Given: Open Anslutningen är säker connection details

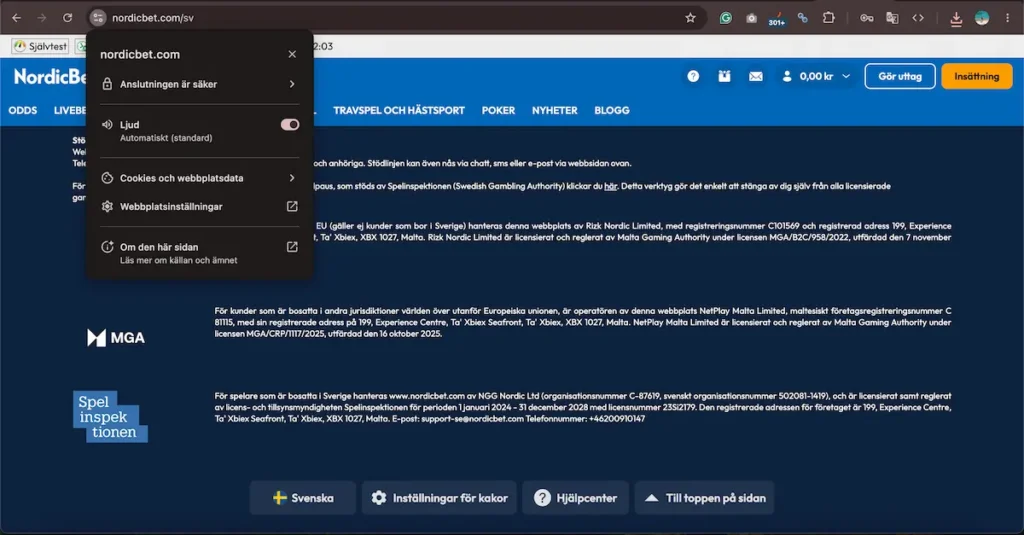Looking at the screenshot, I should click(x=199, y=84).
